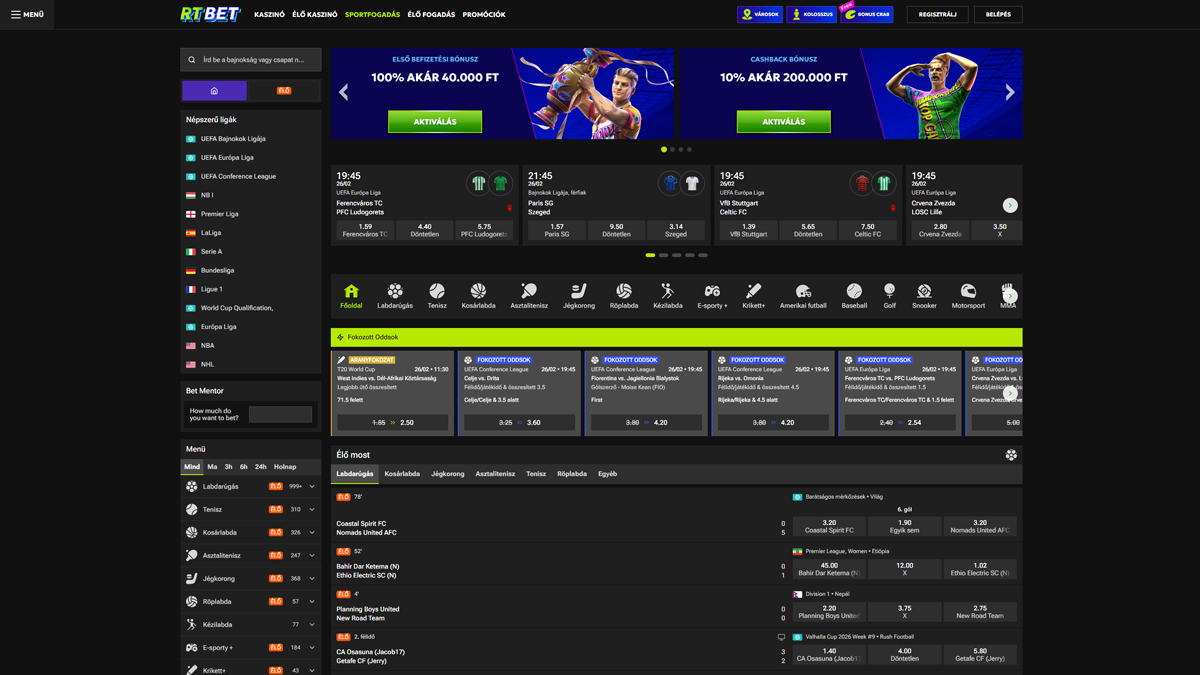Click the league search input field
The width and height of the screenshot is (1200, 675).
click(x=251, y=60)
